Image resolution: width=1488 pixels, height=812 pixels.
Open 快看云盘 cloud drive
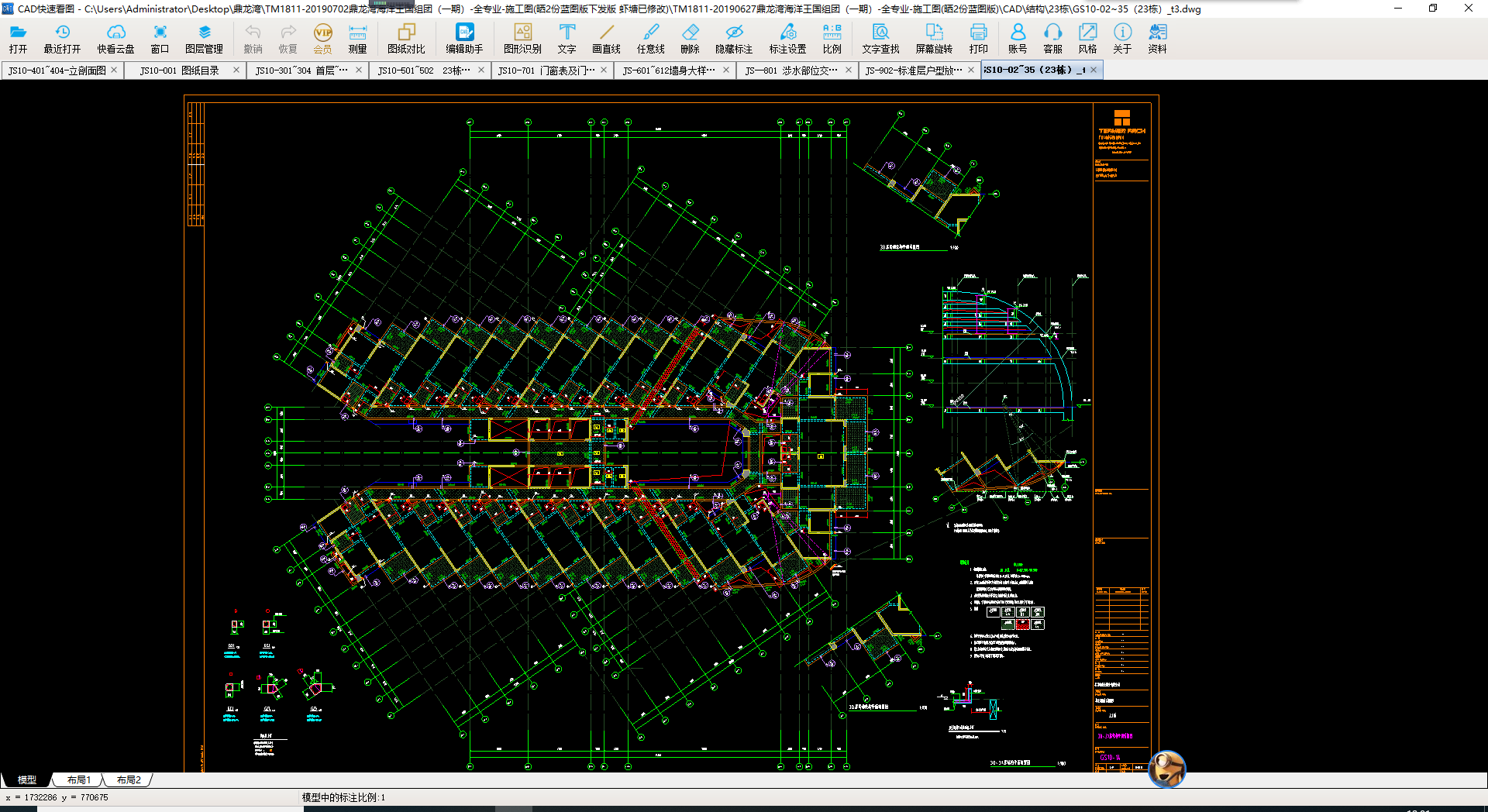click(115, 39)
